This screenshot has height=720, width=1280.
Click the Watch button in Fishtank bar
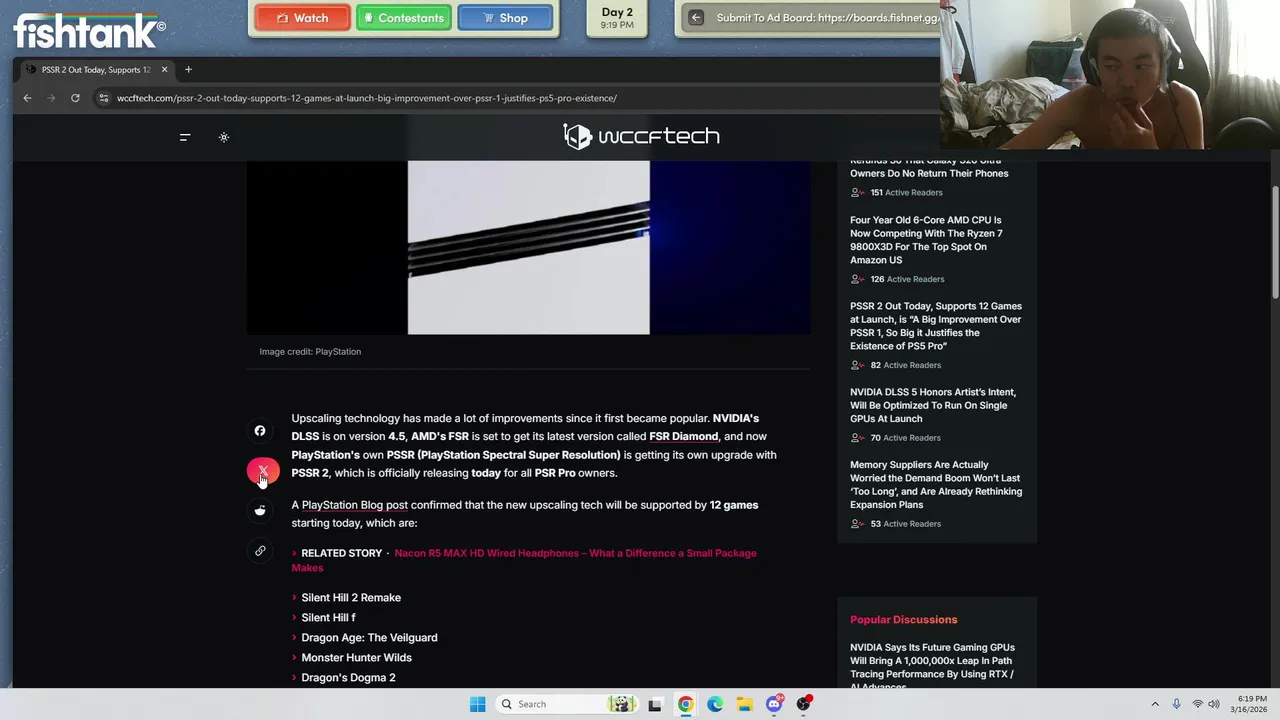click(x=302, y=18)
